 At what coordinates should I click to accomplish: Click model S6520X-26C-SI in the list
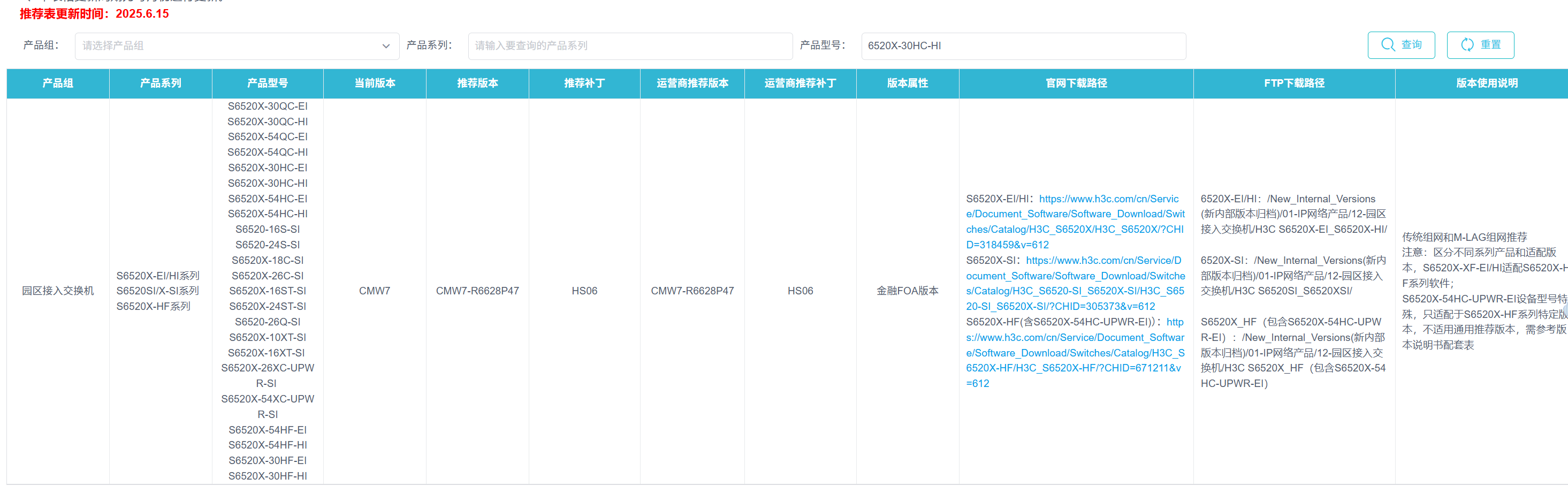click(x=268, y=276)
